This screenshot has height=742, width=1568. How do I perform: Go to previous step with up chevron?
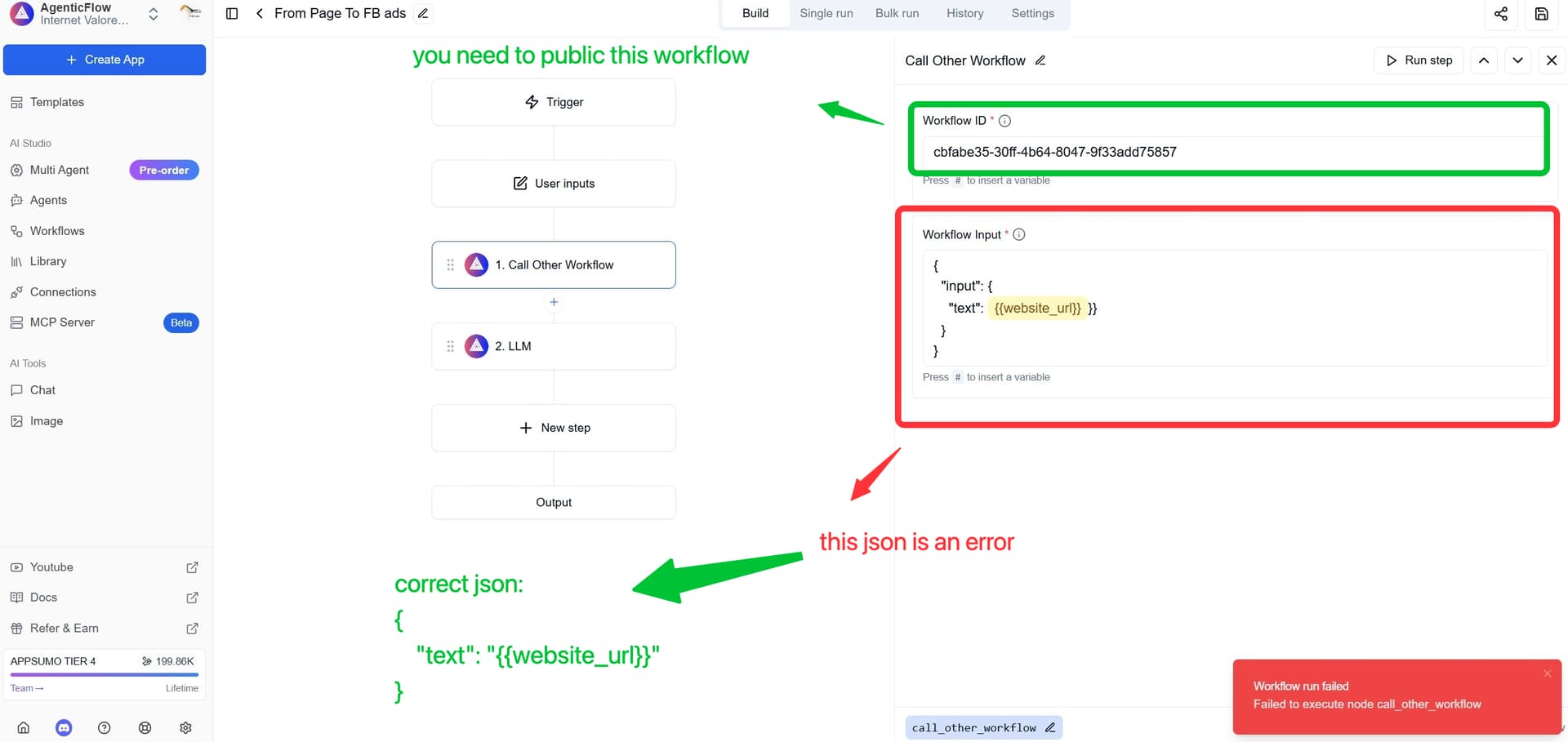coord(1484,60)
